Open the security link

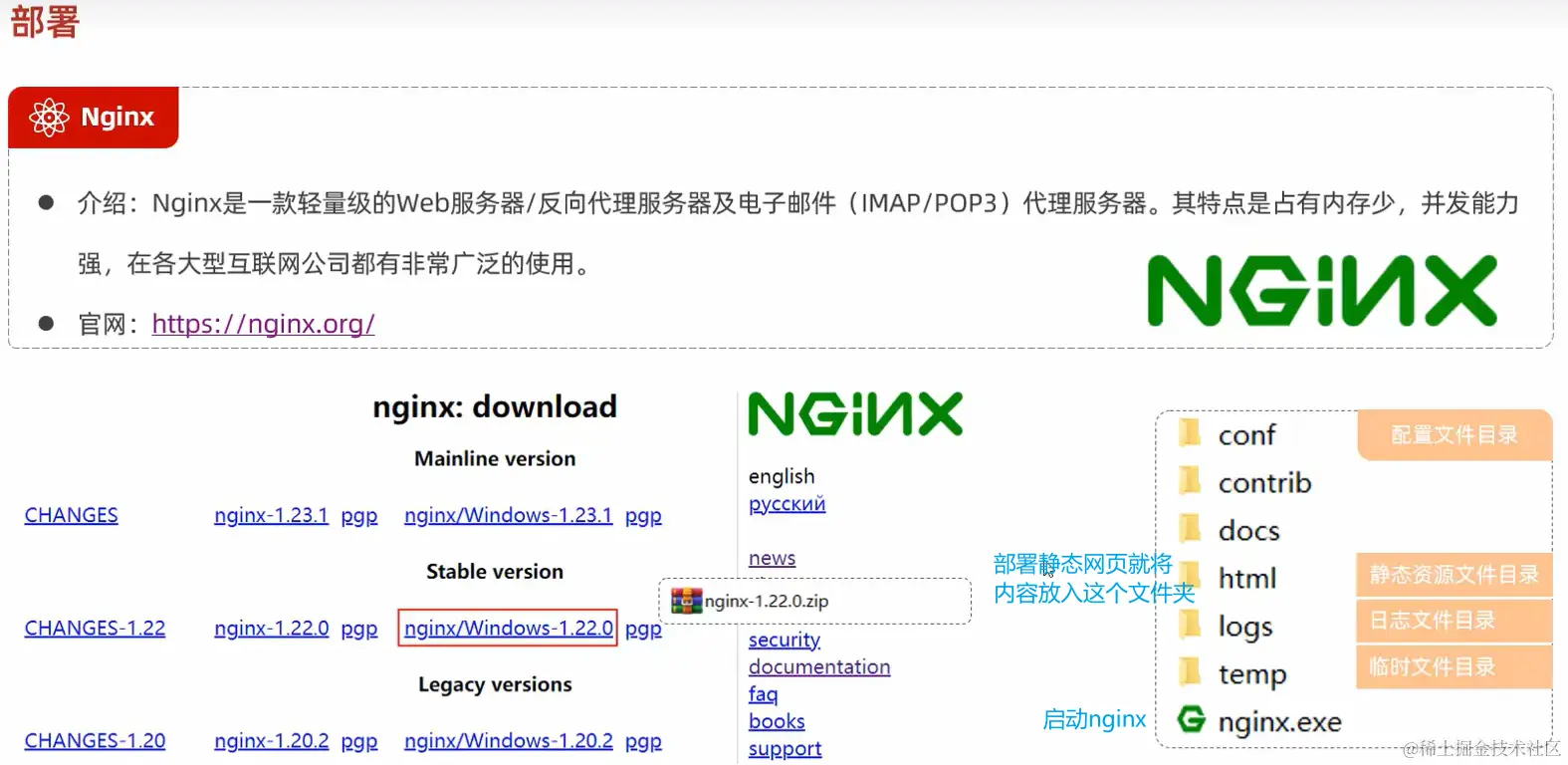tap(784, 639)
